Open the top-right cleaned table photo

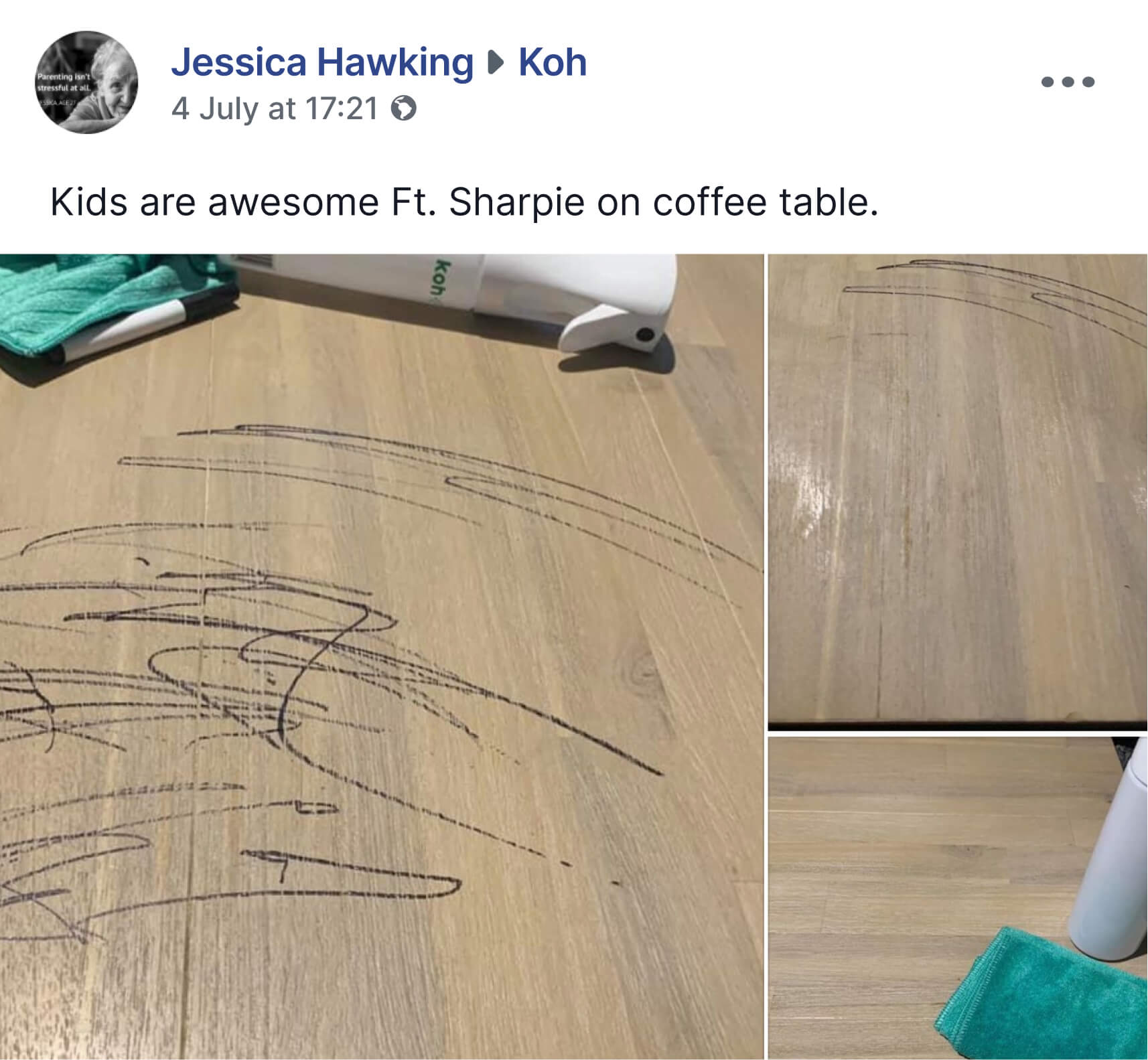click(958, 492)
